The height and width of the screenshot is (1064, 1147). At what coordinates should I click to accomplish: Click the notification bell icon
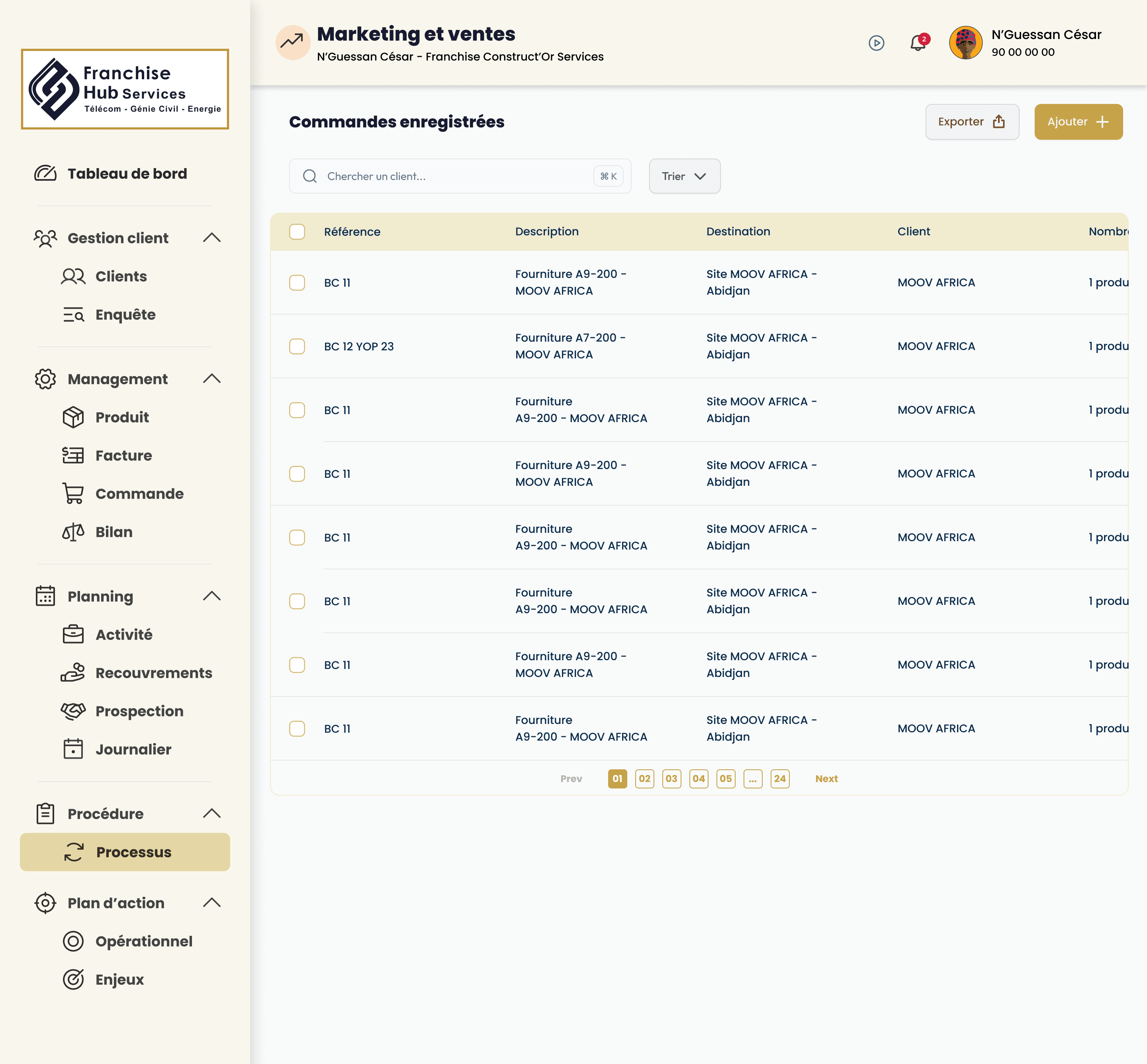click(917, 43)
